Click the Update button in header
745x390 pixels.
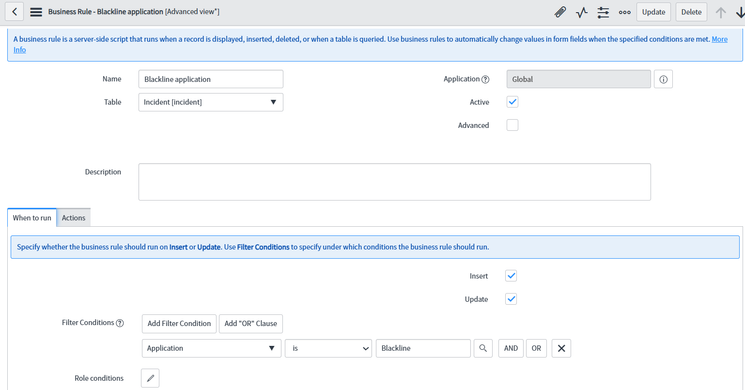[x=653, y=12]
